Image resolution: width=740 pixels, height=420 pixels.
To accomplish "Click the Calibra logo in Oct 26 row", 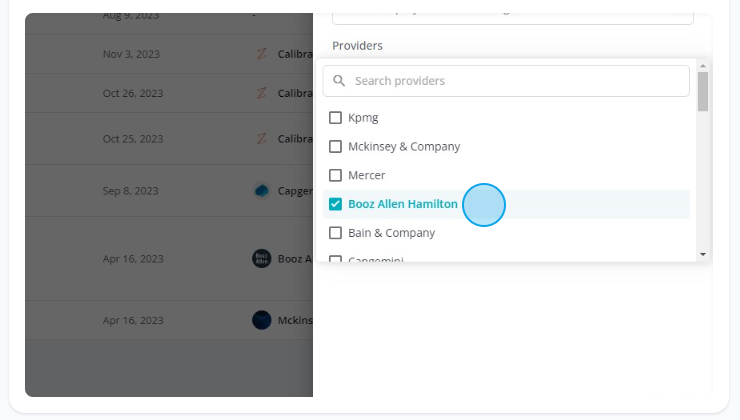I will pos(261,93).
